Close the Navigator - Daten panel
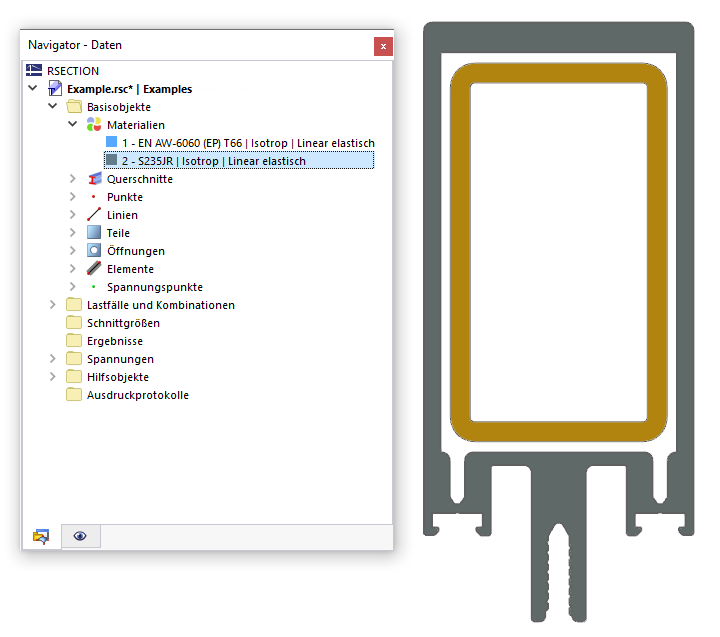The image size is (720, 637). (383, 46)
